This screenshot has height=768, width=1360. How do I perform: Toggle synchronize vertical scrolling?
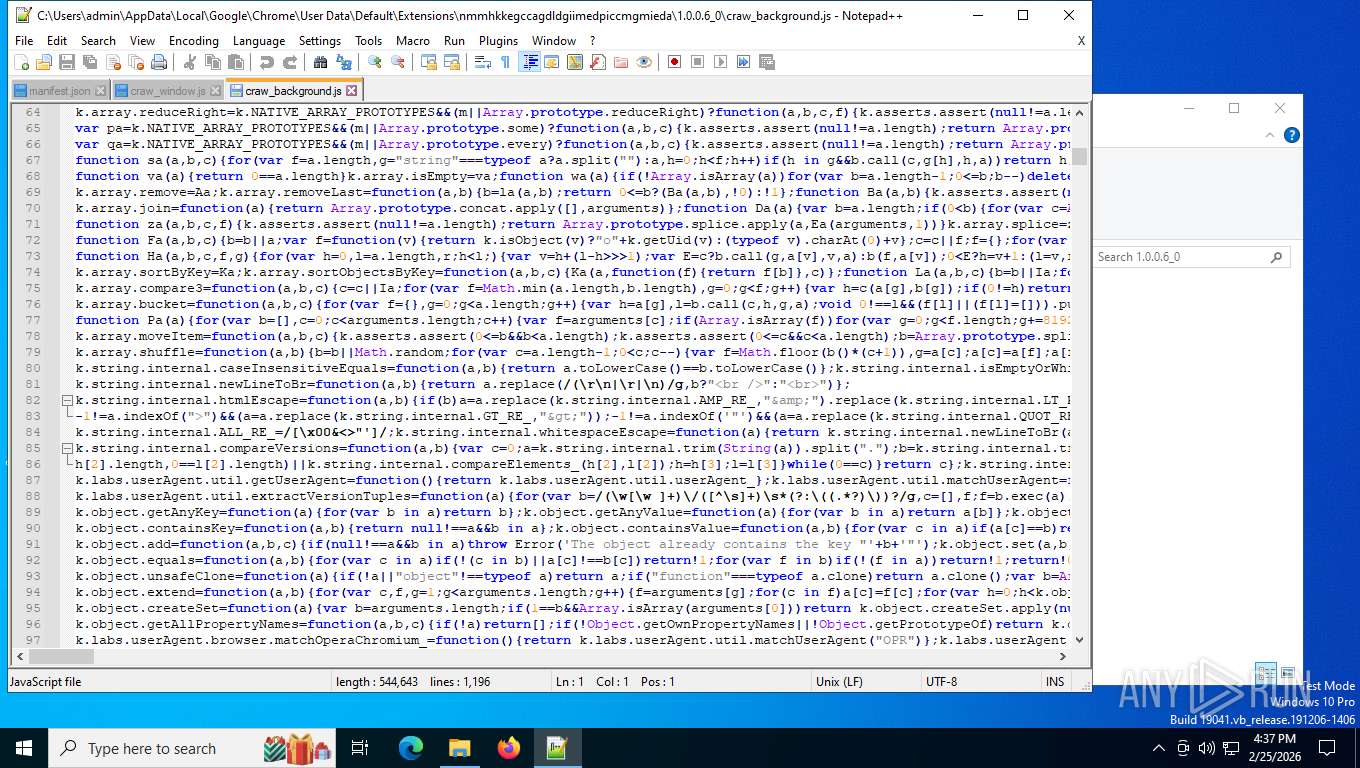coord(429,62)
